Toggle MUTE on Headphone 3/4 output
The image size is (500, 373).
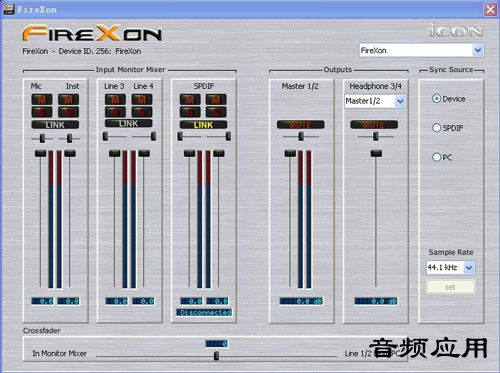(x=374, y=125)
